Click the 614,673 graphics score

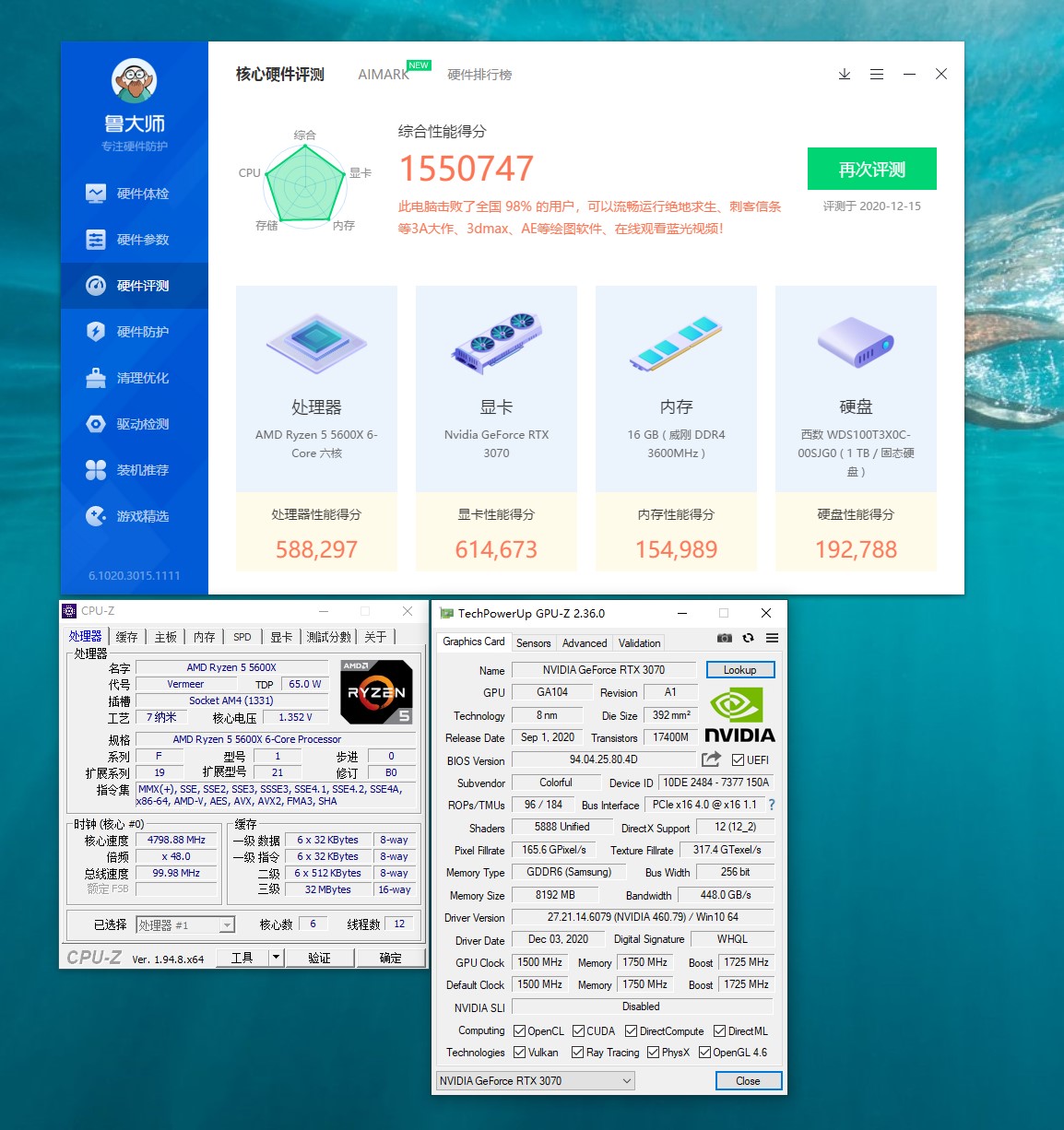[x=496, y=550]
